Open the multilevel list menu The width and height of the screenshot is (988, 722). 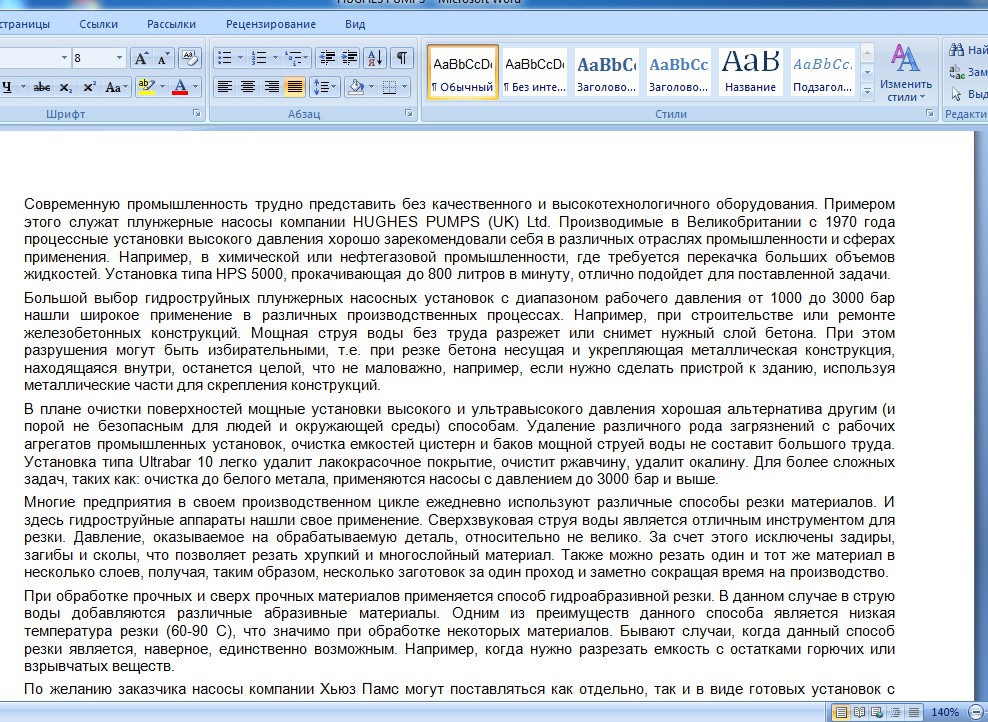click(x=296, y=59)
